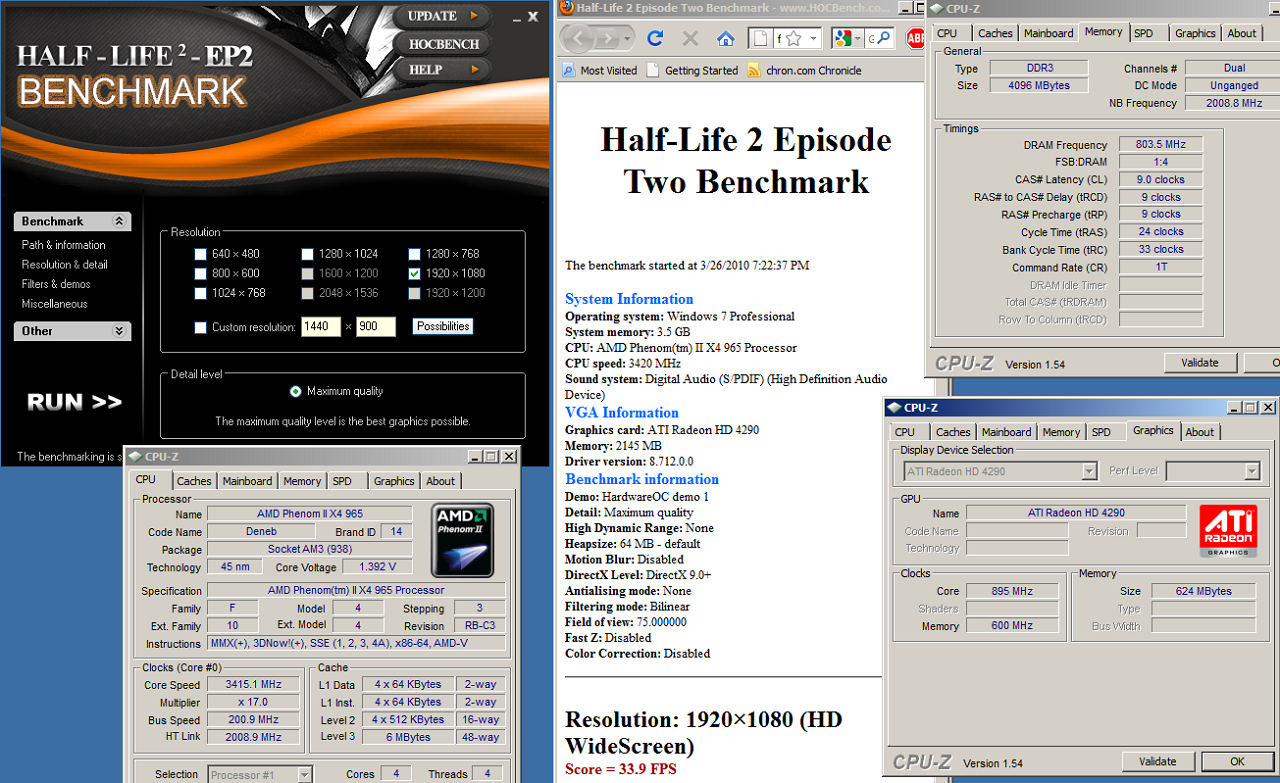1280x783 pixels.
Task: Expand the Other sidebar section
Action: [119, 331]
